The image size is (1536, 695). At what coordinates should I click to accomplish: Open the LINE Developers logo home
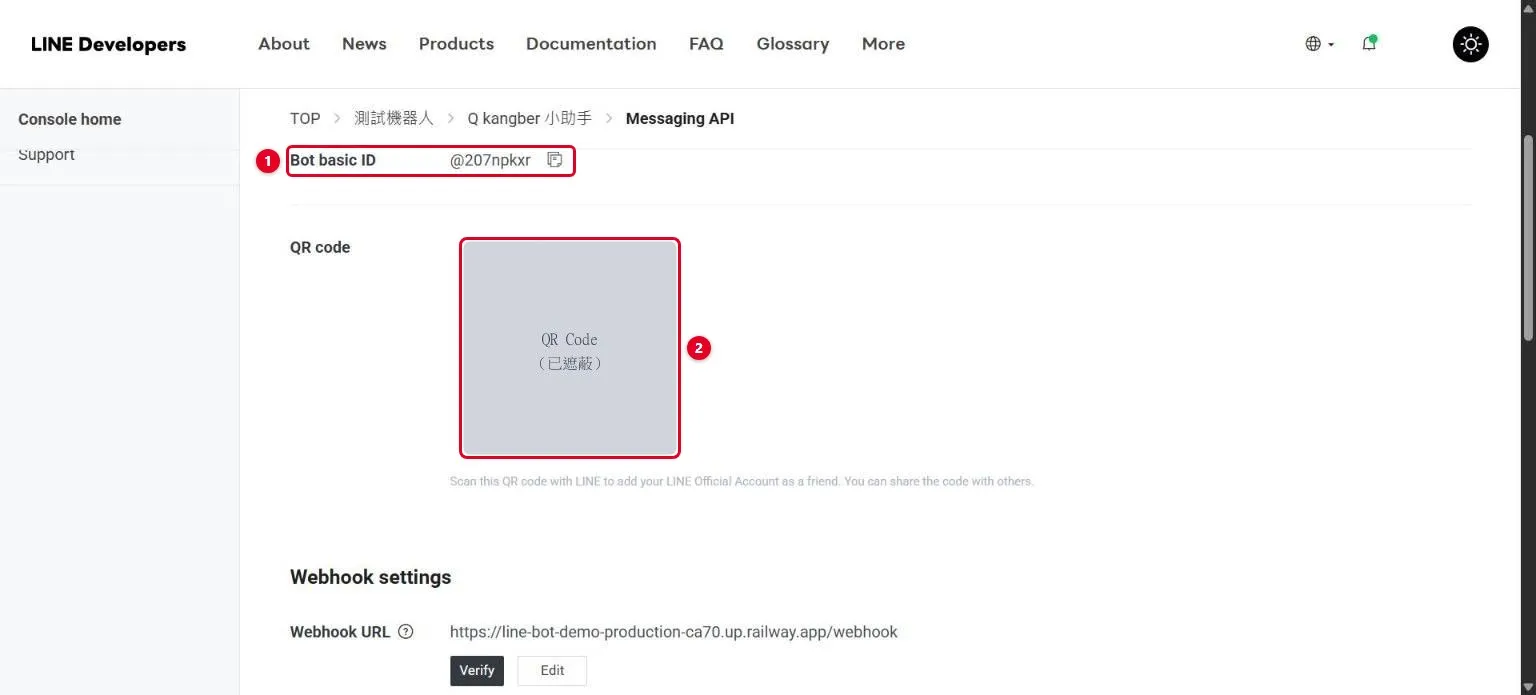tap(108, 44)
